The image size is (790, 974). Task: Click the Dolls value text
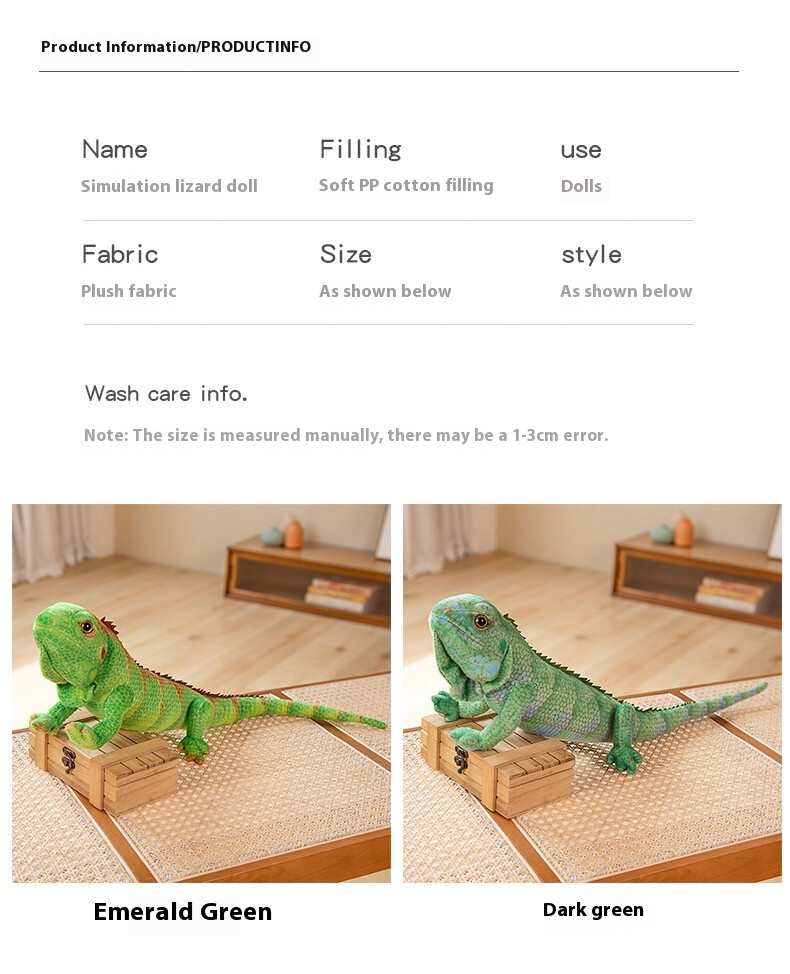pyautogui.click(x=581, y=186)
